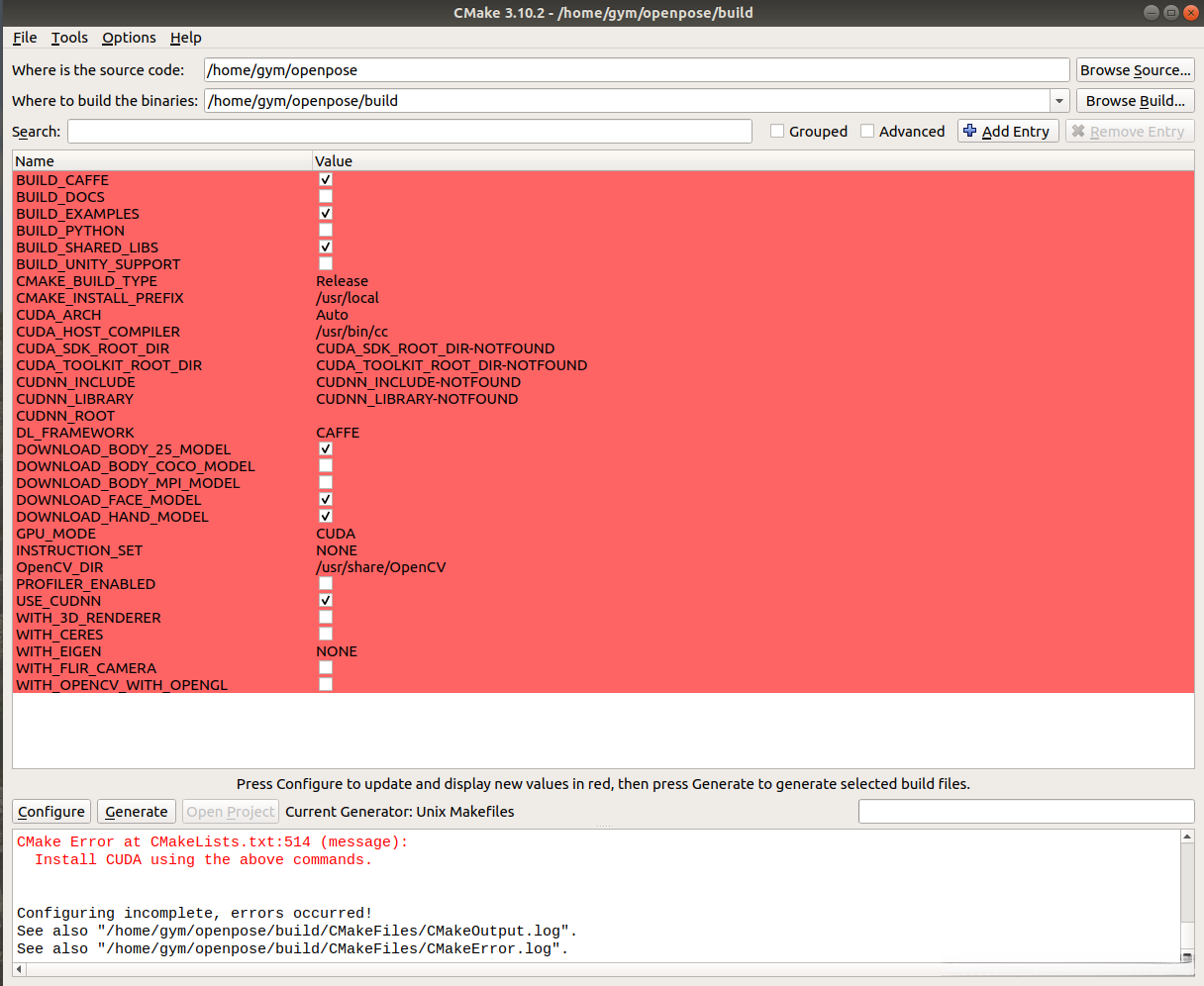Check WITH_3D_RENDERER checkbox
Viewport: 1204px width, 986px height.
325,618
